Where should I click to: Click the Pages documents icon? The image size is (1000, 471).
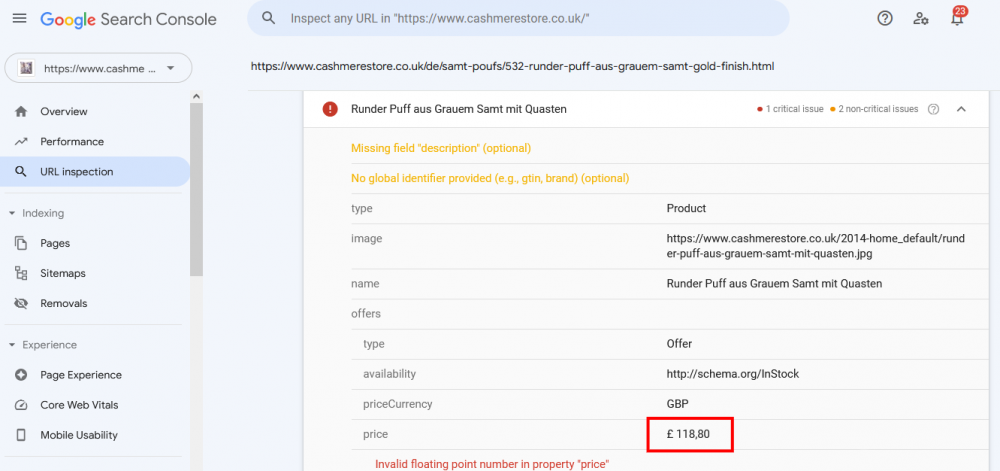(21, 243)
